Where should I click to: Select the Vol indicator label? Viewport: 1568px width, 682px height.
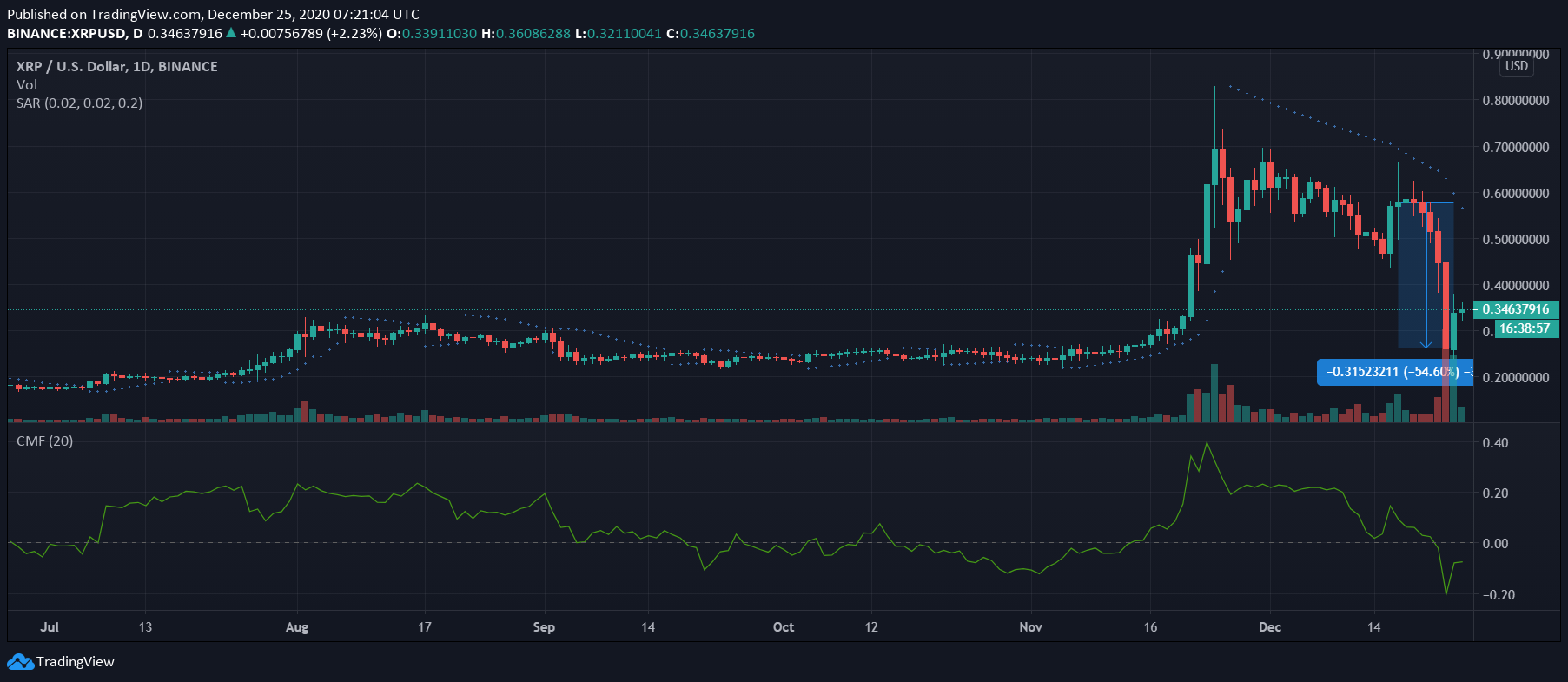click(x=27, y=84)
